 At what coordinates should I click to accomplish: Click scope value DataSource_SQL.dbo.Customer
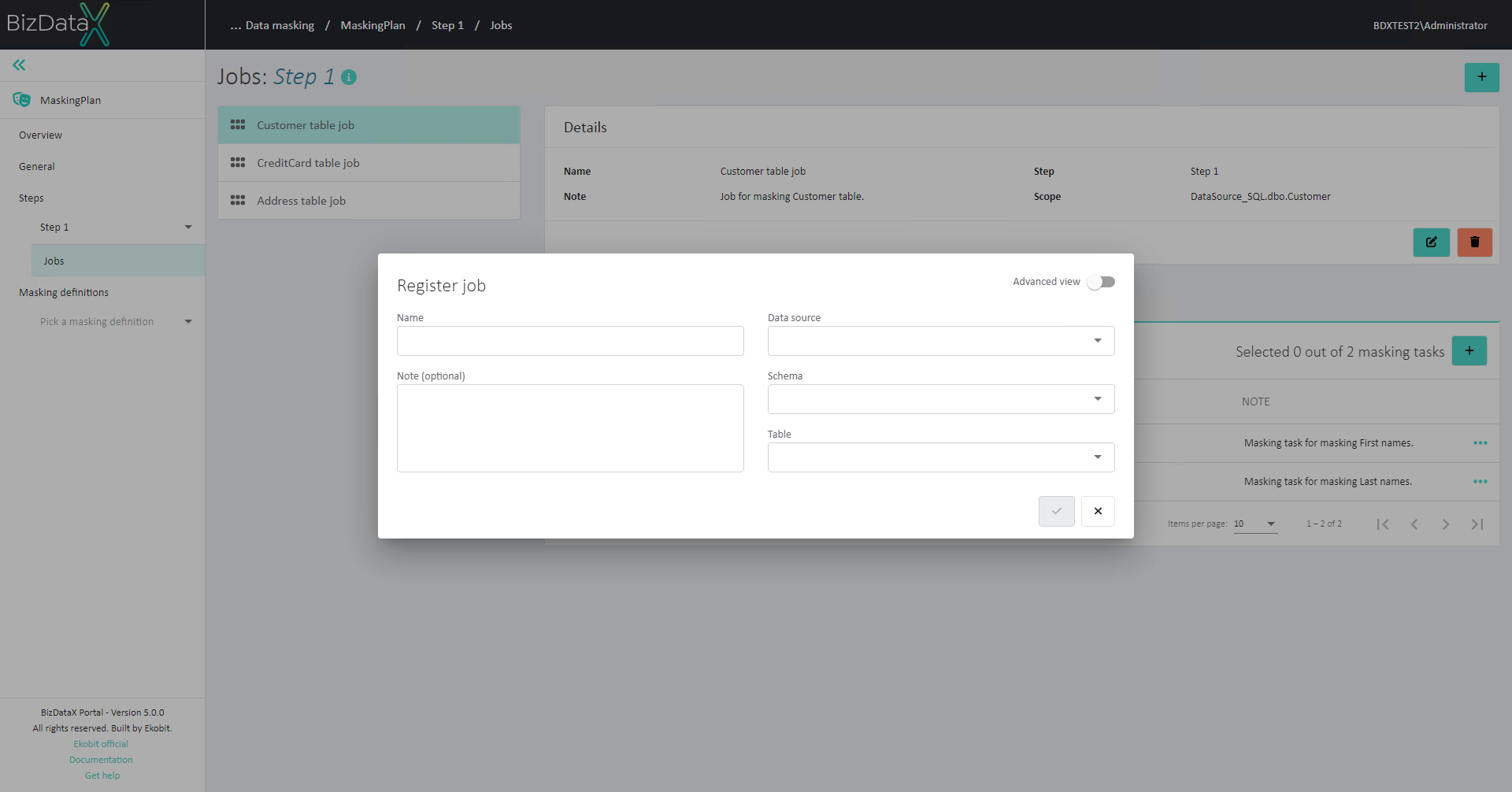point(1260,197)
